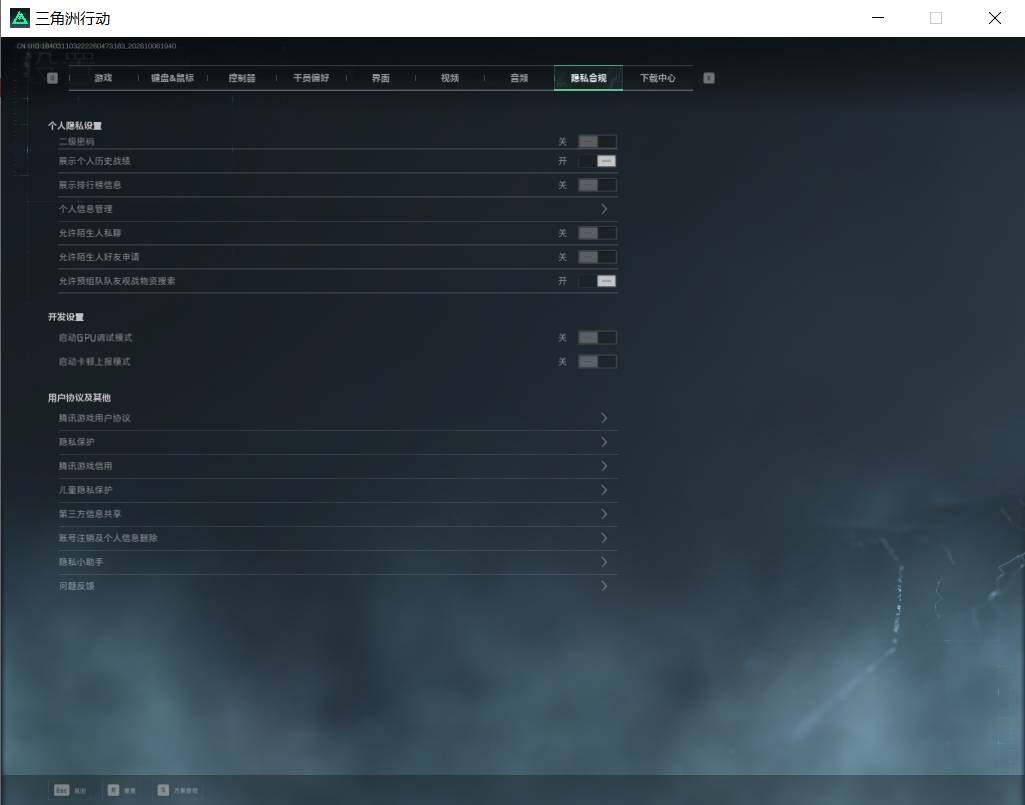
Task: Click the 个人隐私设置 section heading
Action: 75,126
